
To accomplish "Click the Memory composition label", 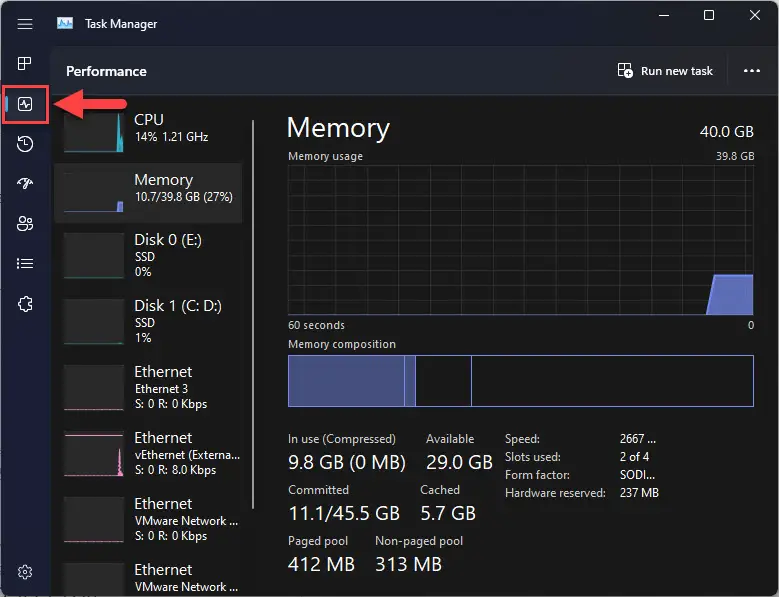I will (342, 344).
